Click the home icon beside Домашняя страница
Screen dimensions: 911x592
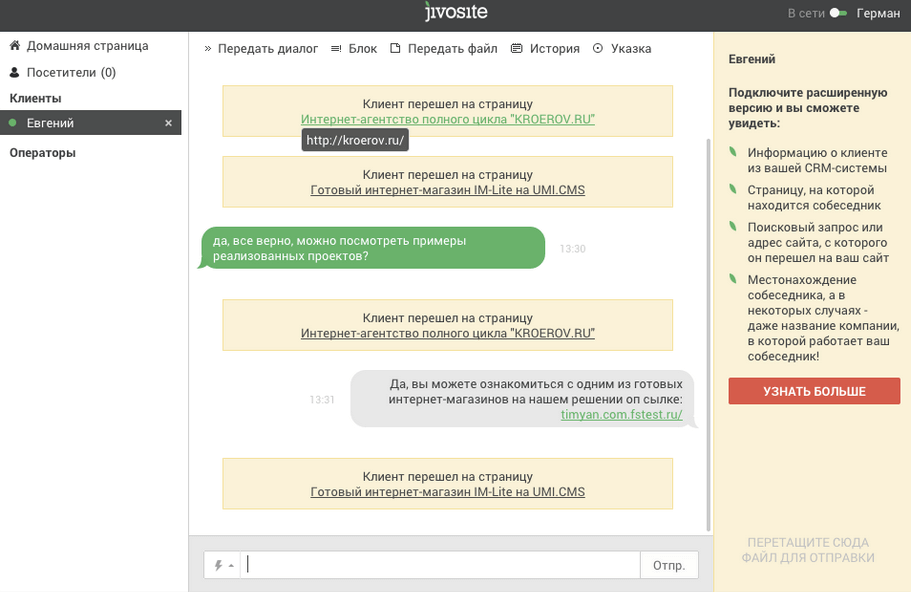15,46
